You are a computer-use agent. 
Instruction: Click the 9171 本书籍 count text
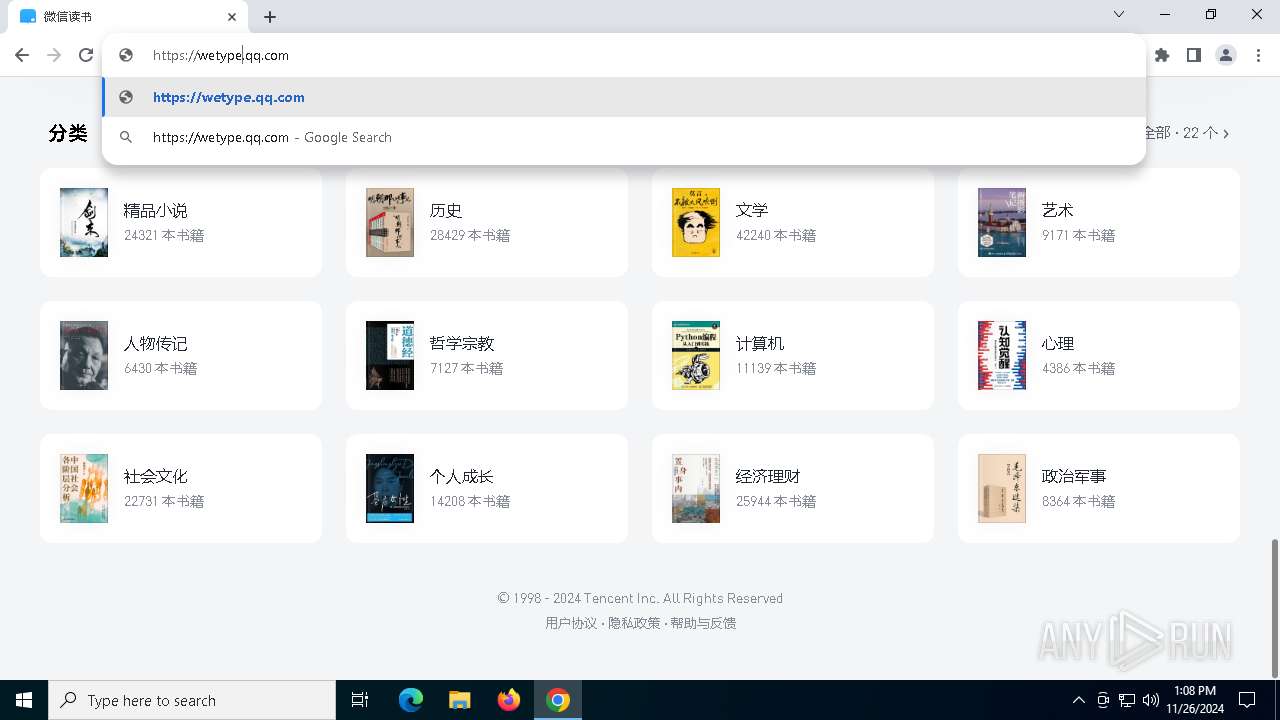point(1078,236)
